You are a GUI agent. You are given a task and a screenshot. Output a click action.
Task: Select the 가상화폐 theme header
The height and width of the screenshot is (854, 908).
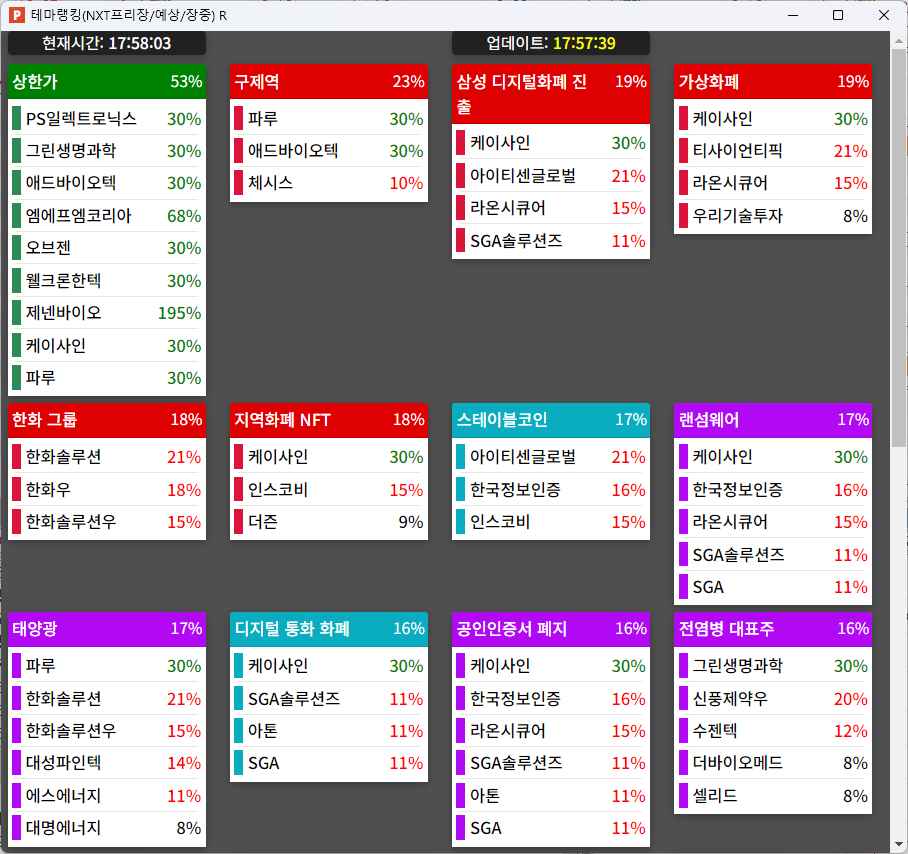click(773, 82)
